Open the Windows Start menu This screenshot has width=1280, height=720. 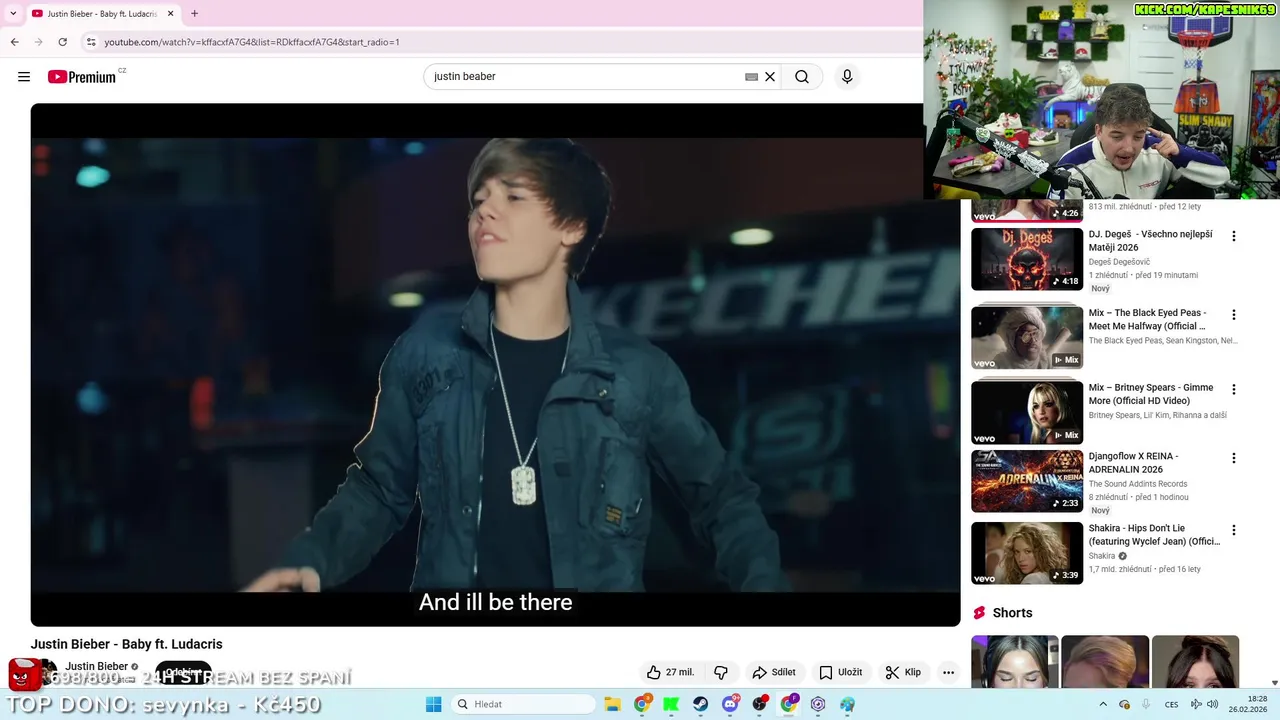click(x=433, y=704)
